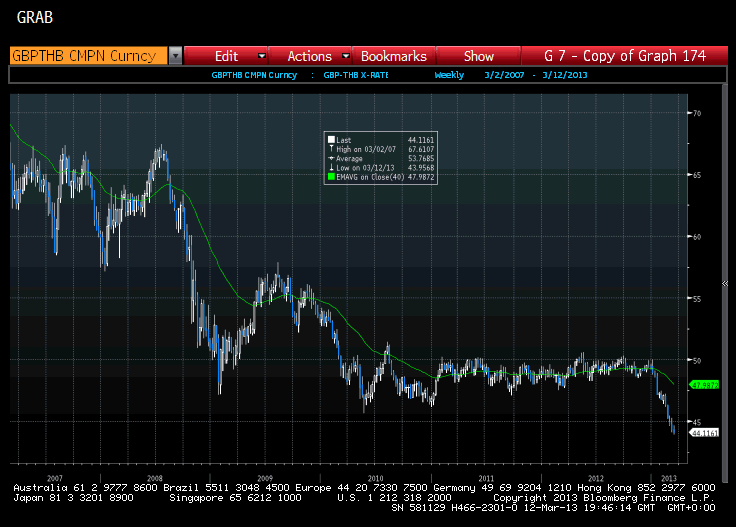Click the white Last legend square icon

coord(331,139)
